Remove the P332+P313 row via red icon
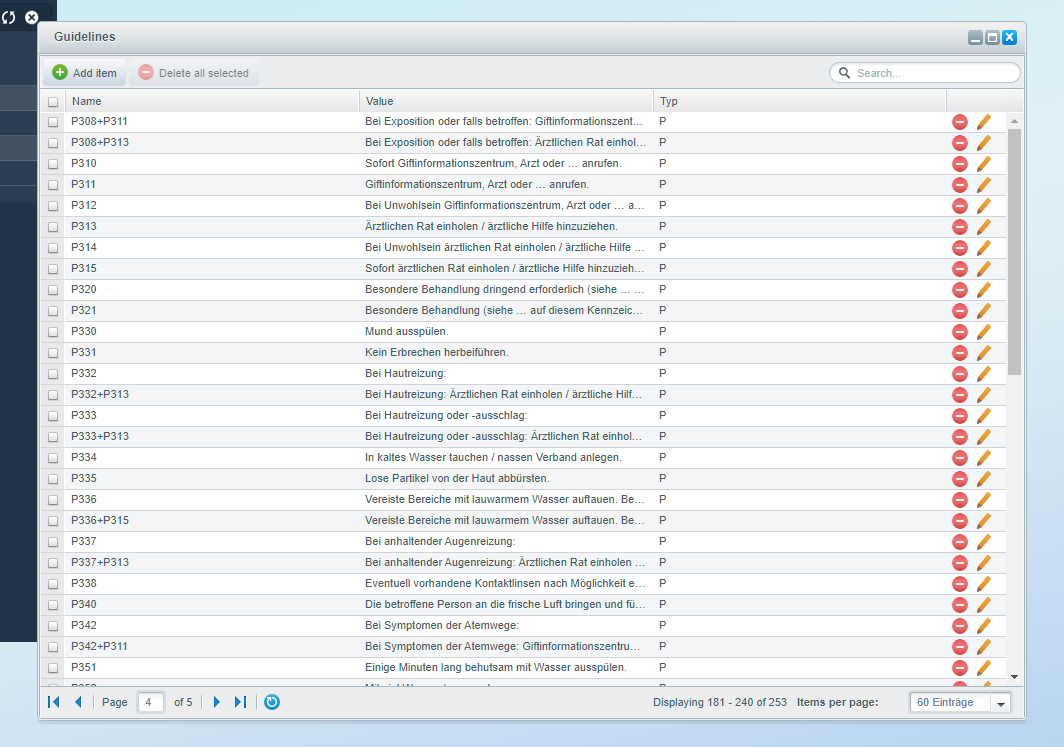The width and height of the screenshot is (1064, 747). pos(960,395)
